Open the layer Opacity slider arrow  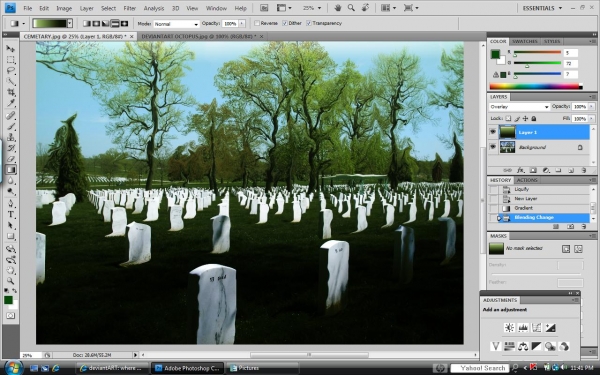[591, 107]
